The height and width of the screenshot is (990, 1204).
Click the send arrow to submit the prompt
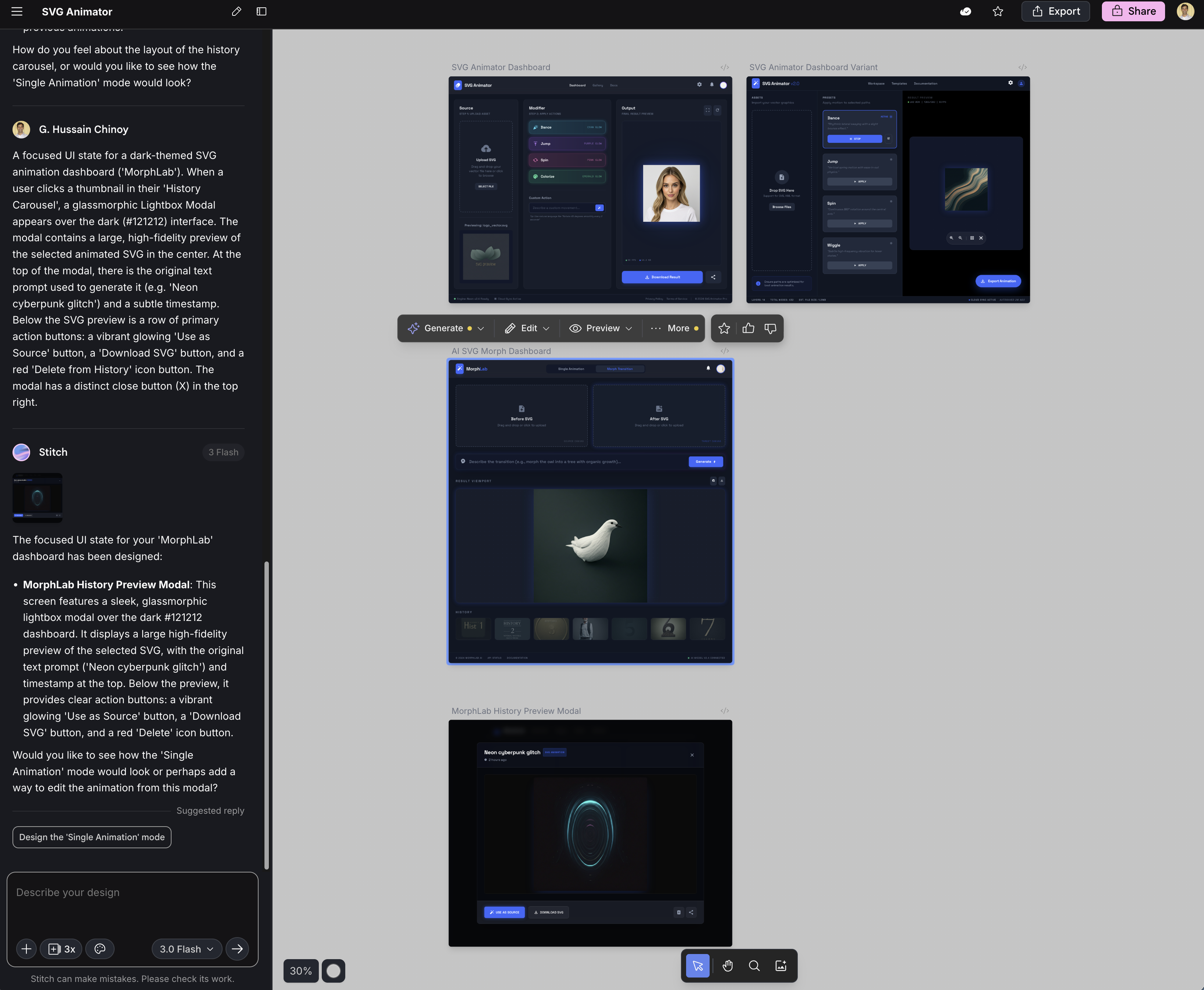[x=237, y=949]
